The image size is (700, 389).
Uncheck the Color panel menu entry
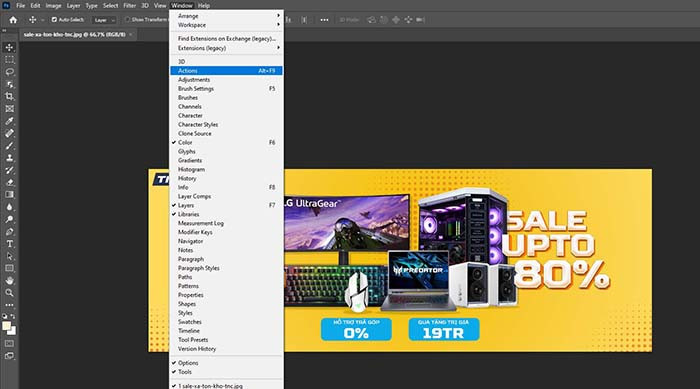(226, 142)
